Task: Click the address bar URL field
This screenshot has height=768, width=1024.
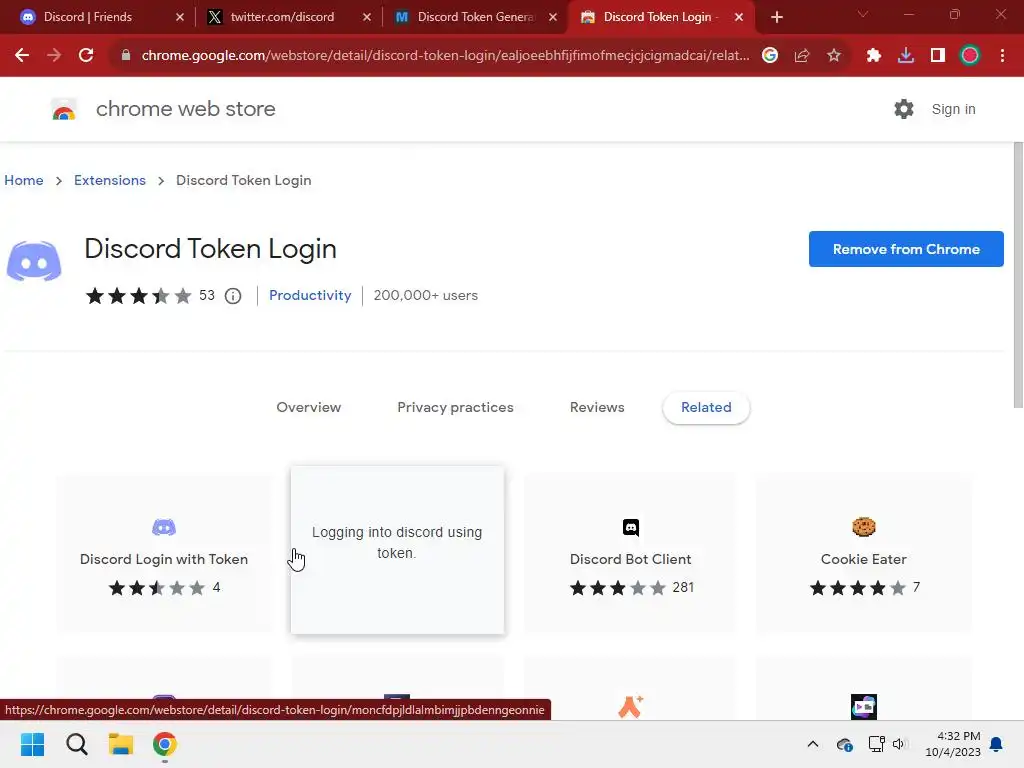Action: coord(444,56)
